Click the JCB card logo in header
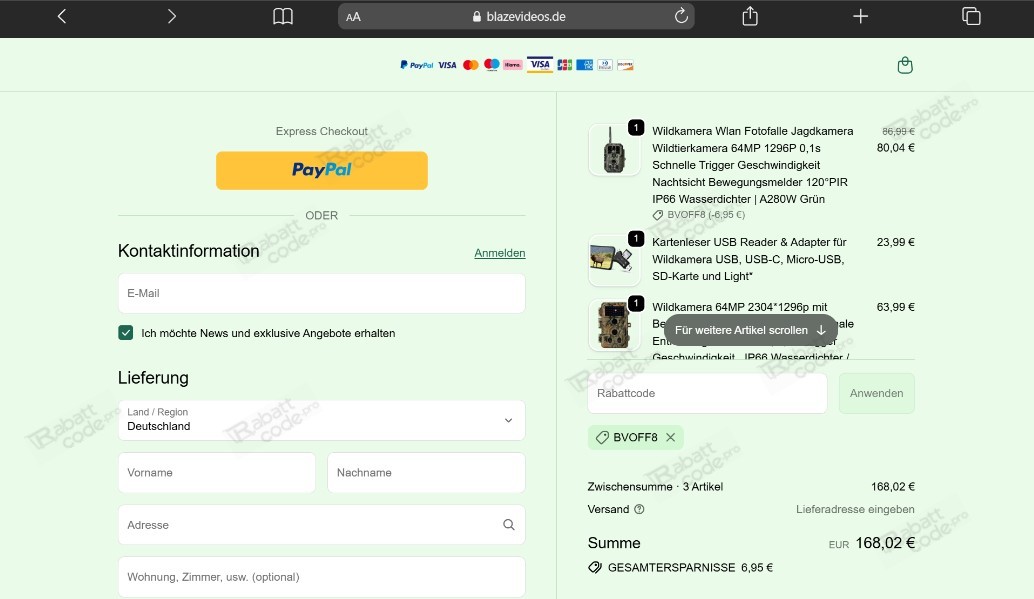The image size is (1034, 599). (x=564, y=65)
